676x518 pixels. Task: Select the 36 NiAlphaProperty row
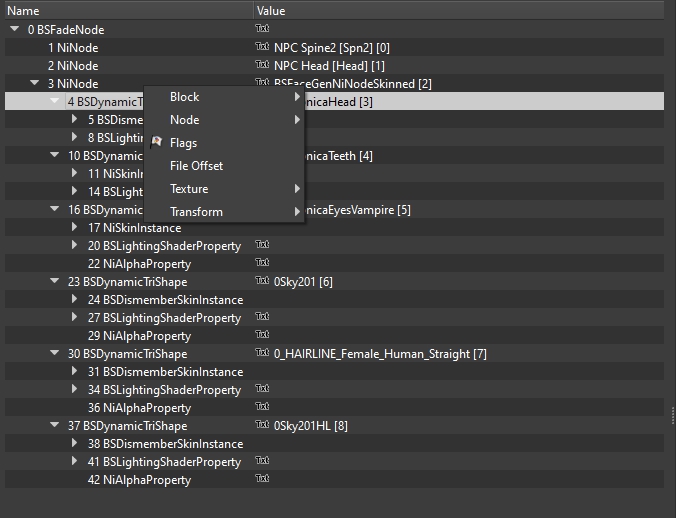point(146,408)
